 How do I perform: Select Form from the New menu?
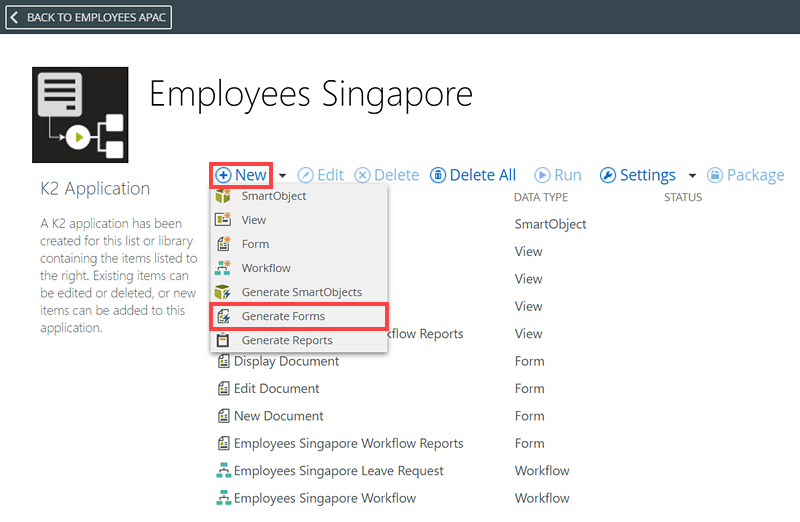(298, 244)
